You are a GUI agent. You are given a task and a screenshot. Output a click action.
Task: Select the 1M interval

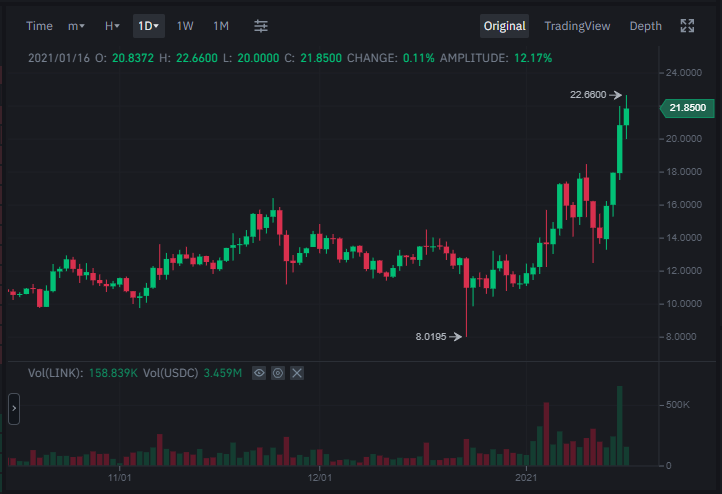click(221, 26)
